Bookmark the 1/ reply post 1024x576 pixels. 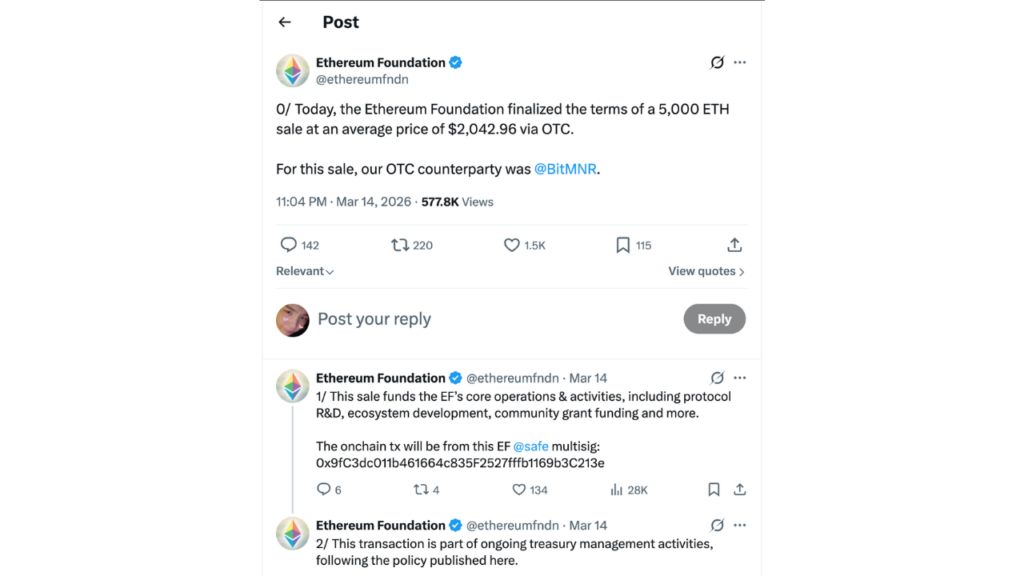[713, 490]
